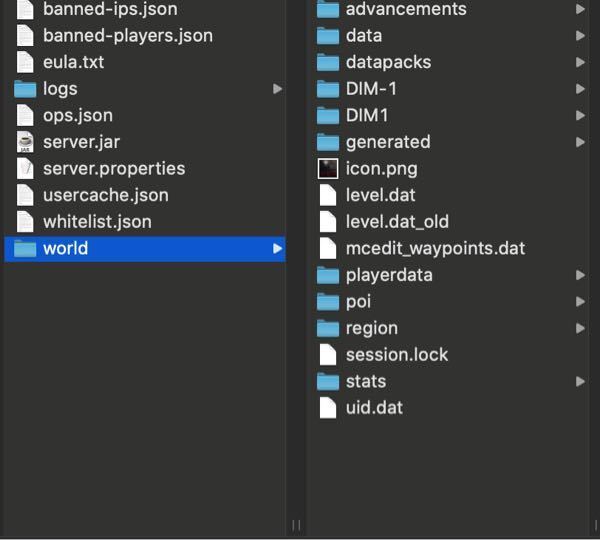Click the ops.json file icon
600x540 pixels.
coord(25,115)
